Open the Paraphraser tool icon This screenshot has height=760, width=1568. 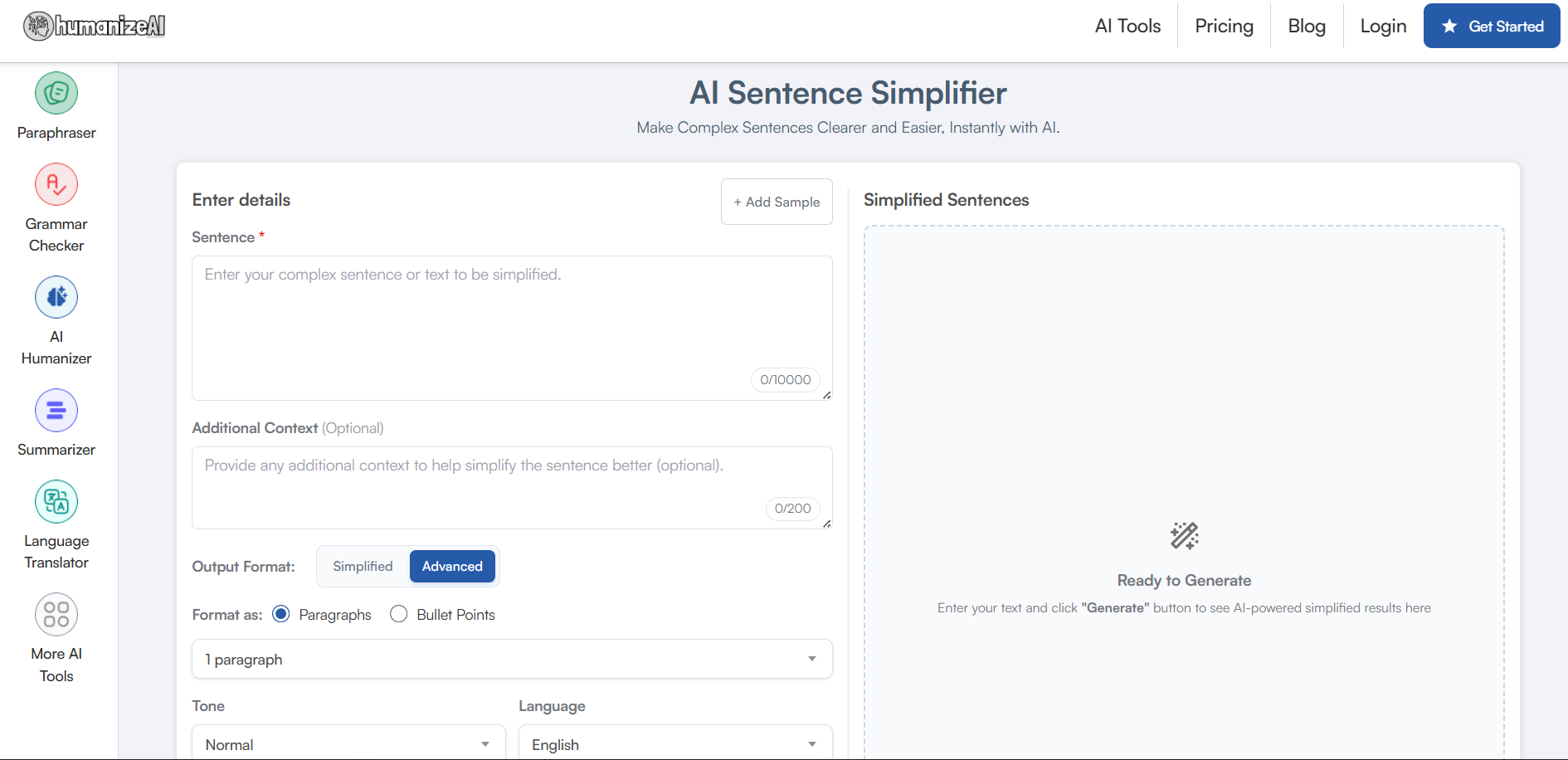[56, 93]
